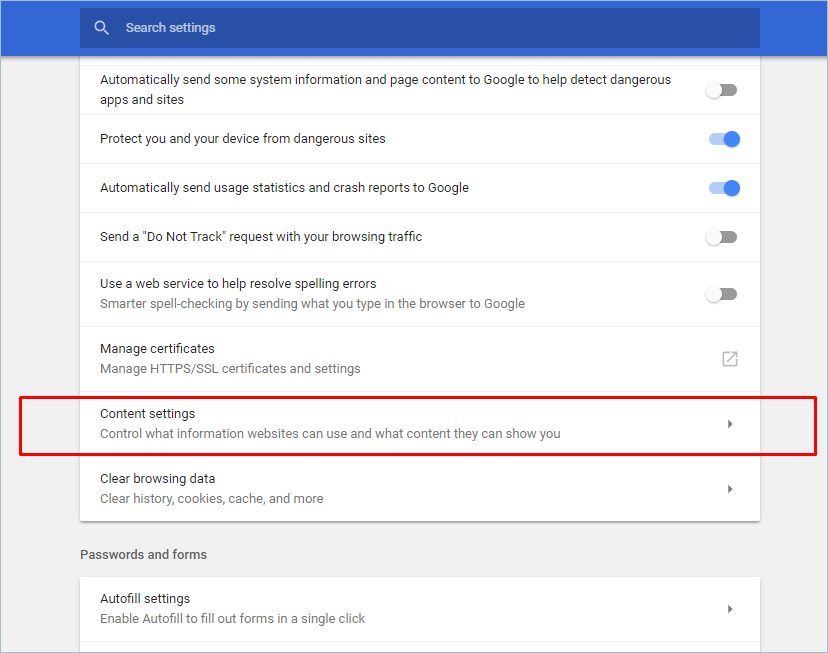
Task: Toggle the spelling errors web service switch
Action: (x=721, y=294)
